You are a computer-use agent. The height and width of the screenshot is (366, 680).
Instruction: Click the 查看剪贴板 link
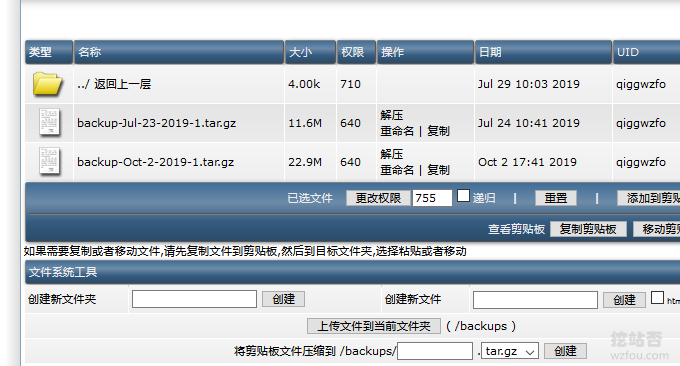coord(517,229)
